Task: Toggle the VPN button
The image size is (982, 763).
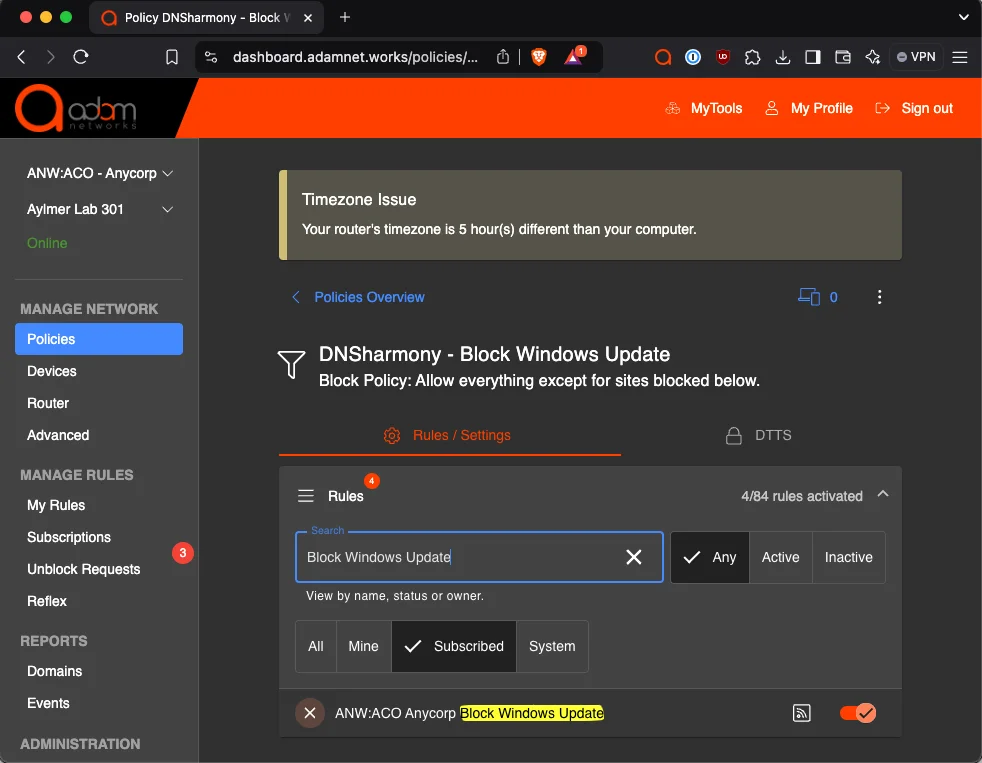Action: coord(916,57)
